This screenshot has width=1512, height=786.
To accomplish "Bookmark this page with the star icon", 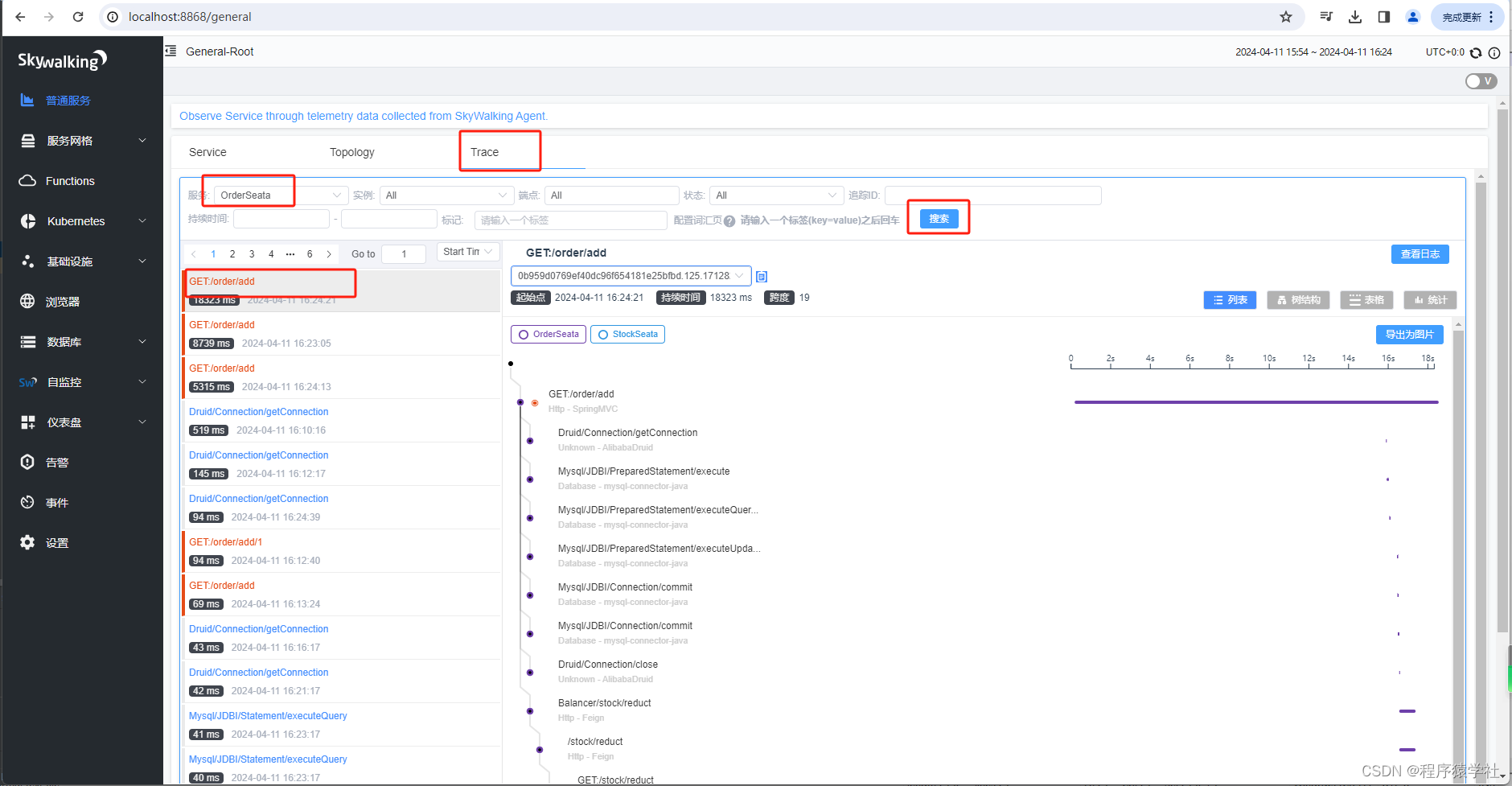I will point(1286,17).
